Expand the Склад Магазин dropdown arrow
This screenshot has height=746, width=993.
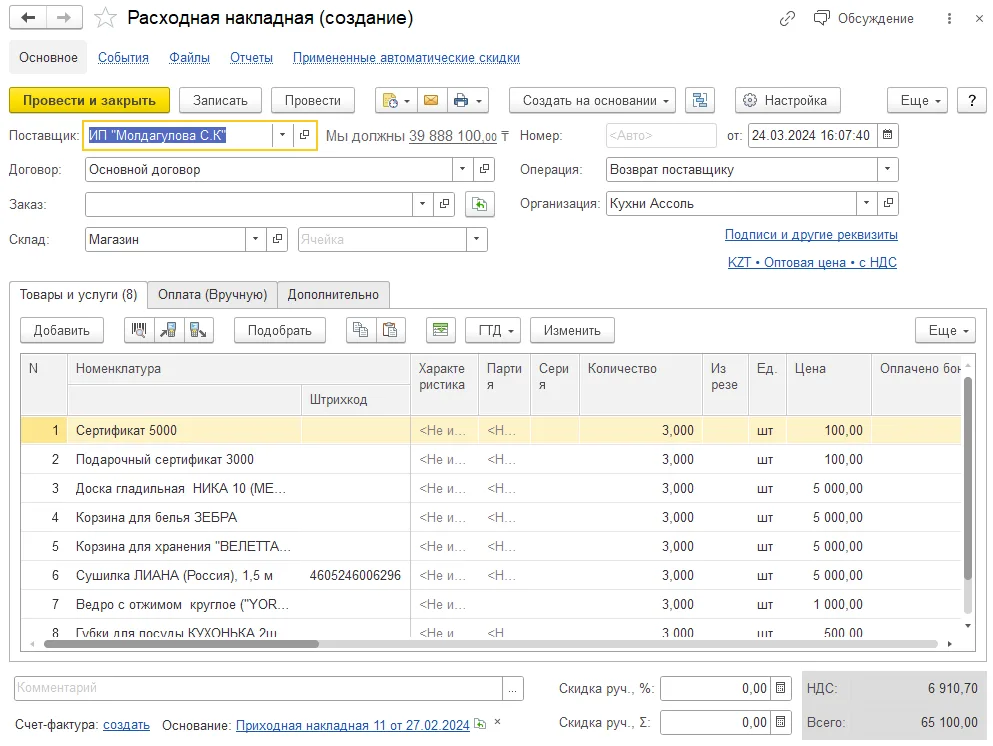pos(255,239)
